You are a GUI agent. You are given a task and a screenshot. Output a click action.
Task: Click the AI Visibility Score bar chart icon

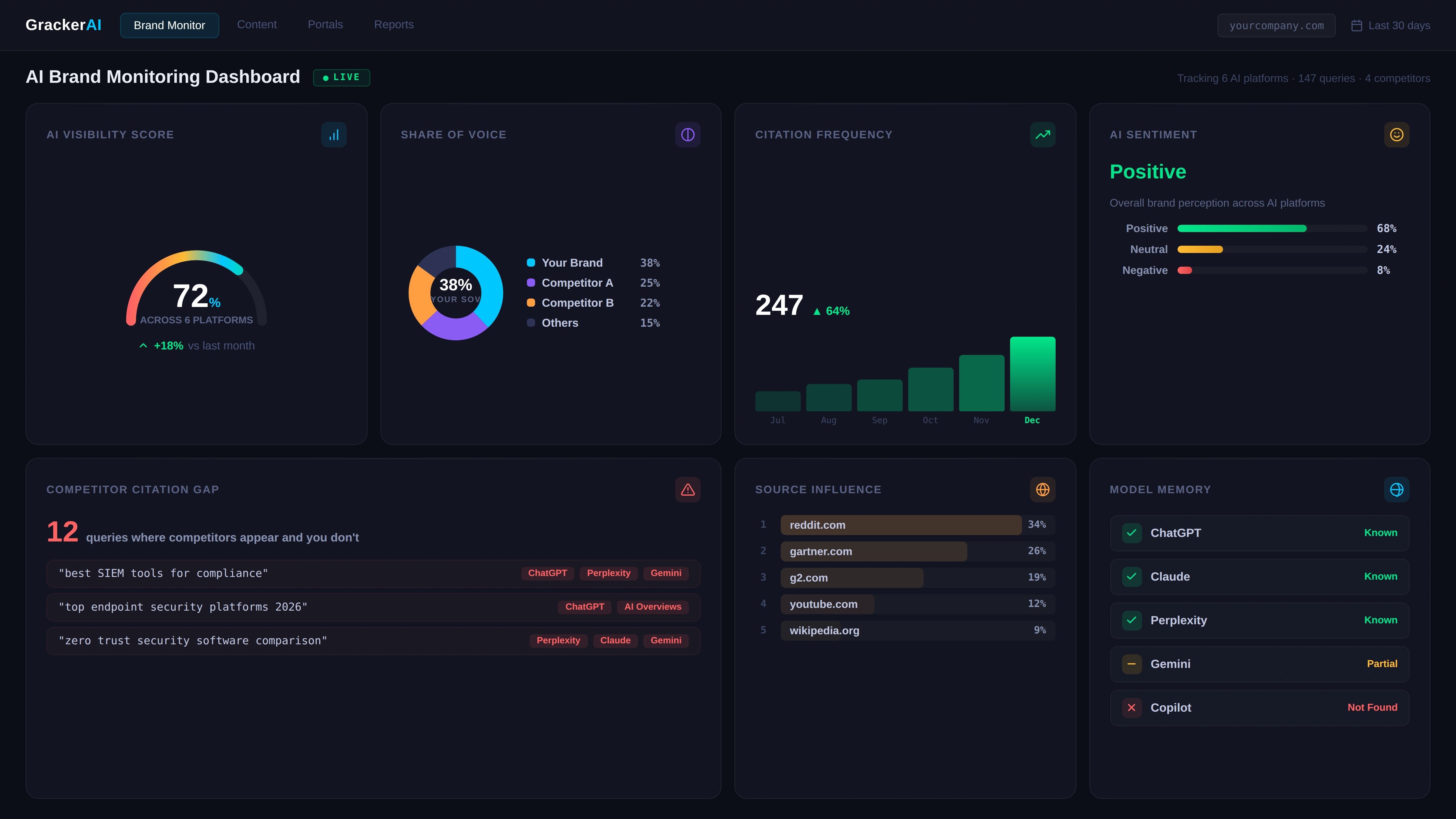pyautogui.click(x=333, y=134)
